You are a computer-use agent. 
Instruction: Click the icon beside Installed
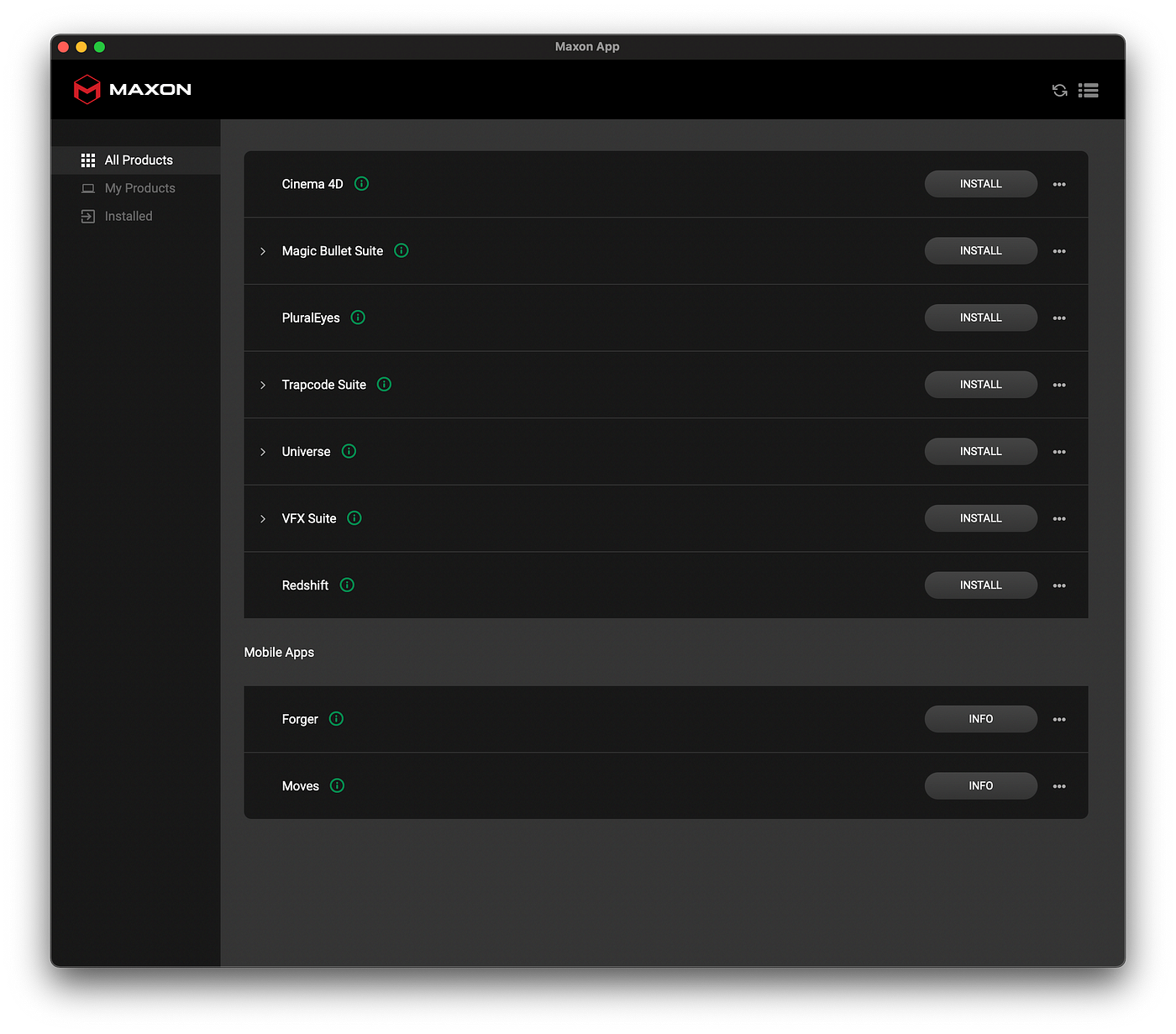point(88,216)
